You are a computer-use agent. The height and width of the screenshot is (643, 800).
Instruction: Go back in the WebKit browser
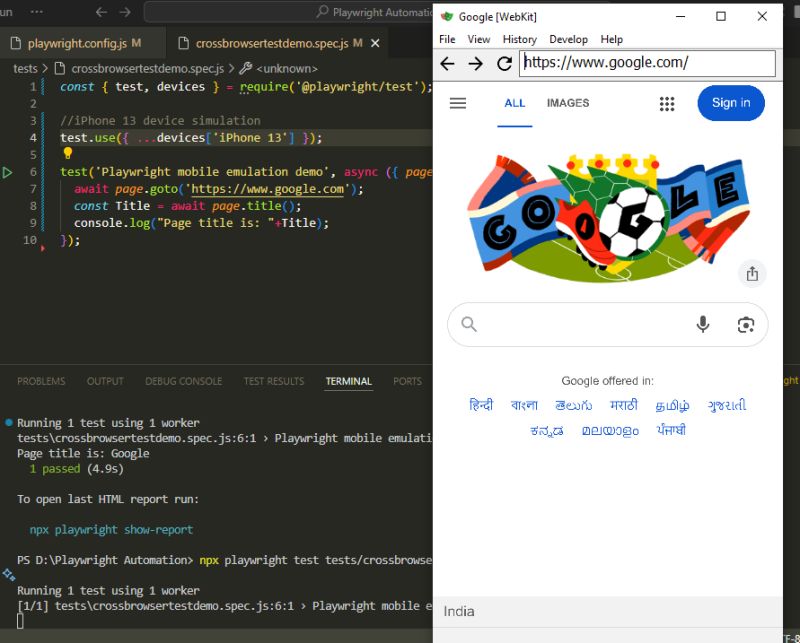click(447, 63)
